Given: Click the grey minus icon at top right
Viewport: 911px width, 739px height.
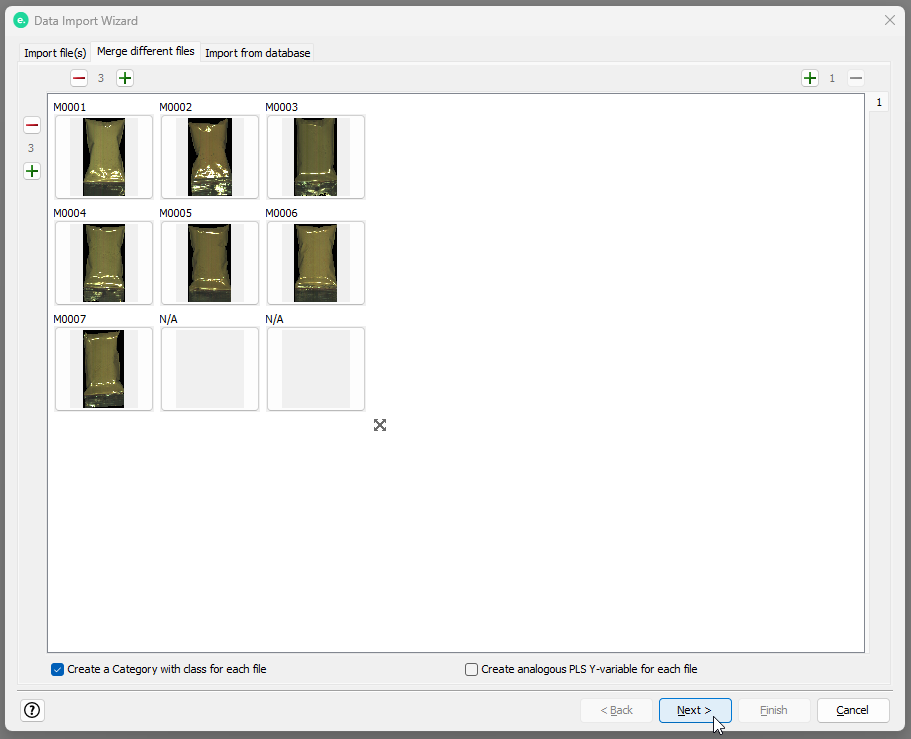Looking at the screenshot, I should (x=856, y=78).
